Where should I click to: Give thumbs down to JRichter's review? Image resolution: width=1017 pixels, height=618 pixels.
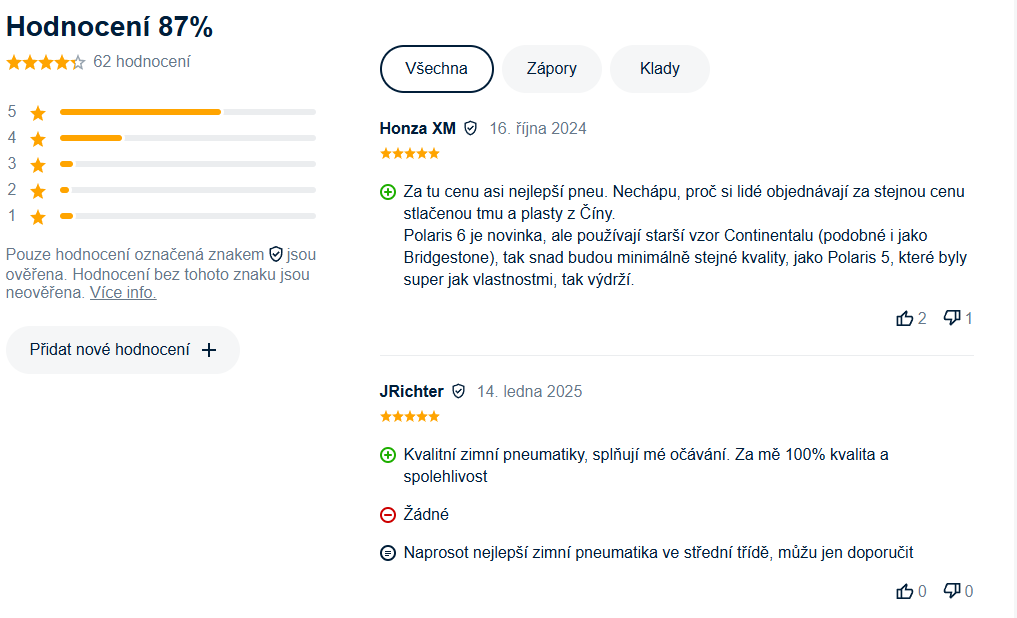(951, 591)
